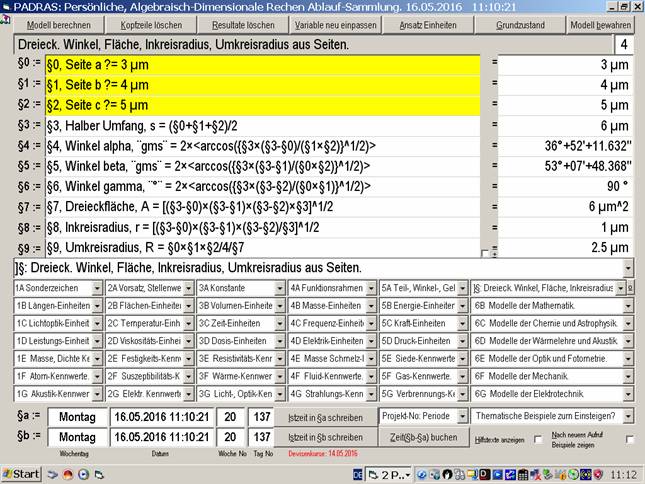Click the calculator grid icon in system tray
645x484 pixels.
tap(523, 475)
